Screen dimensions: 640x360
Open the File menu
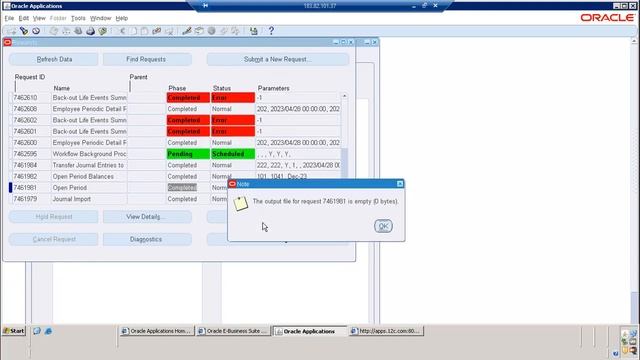pyautogui.click(x=9, y=18)
